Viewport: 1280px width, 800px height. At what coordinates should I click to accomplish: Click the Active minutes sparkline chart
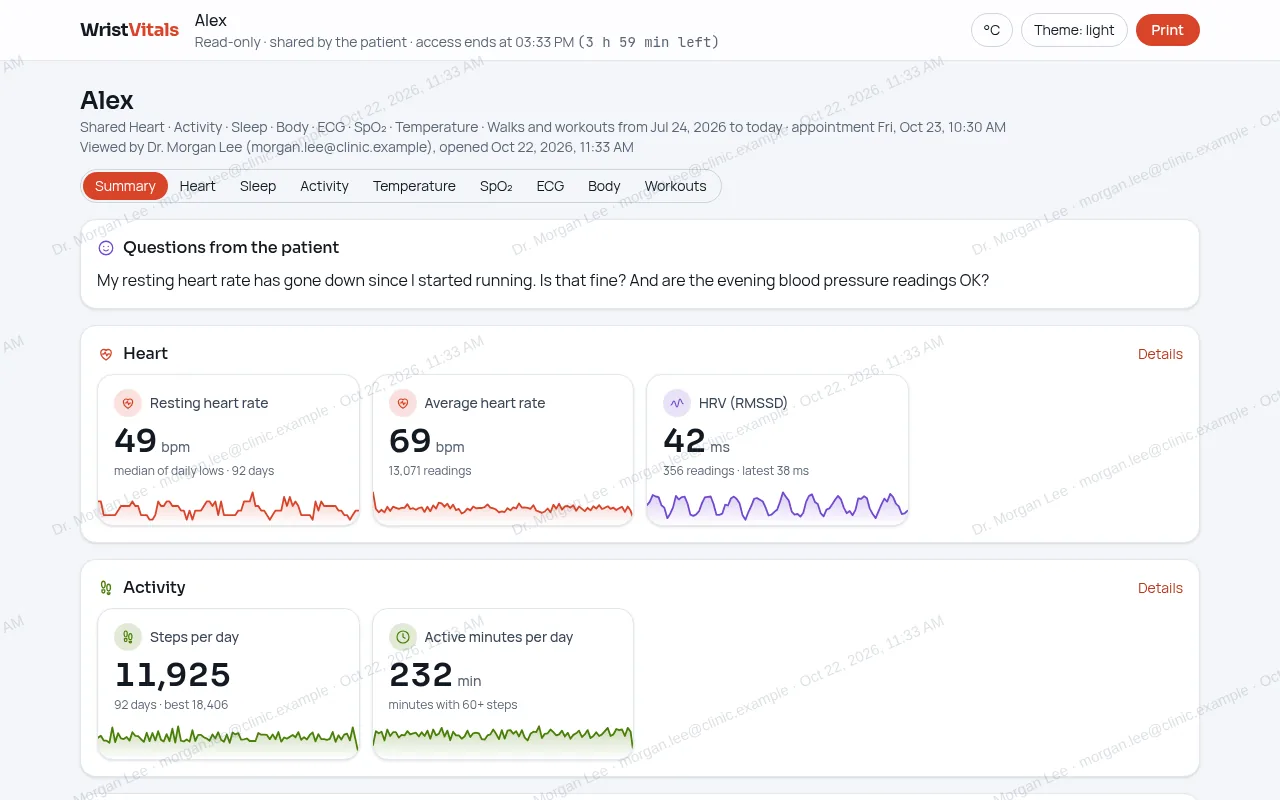pyautogui.click(x=503, y=741)
